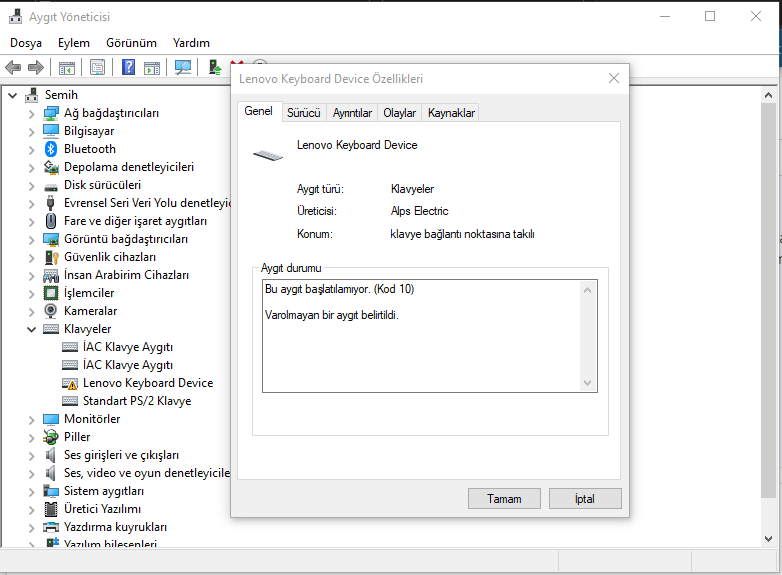This screenshot has width=782, height=575.
Task: Expand the Monitörler category
Action: tap(31, 420)
